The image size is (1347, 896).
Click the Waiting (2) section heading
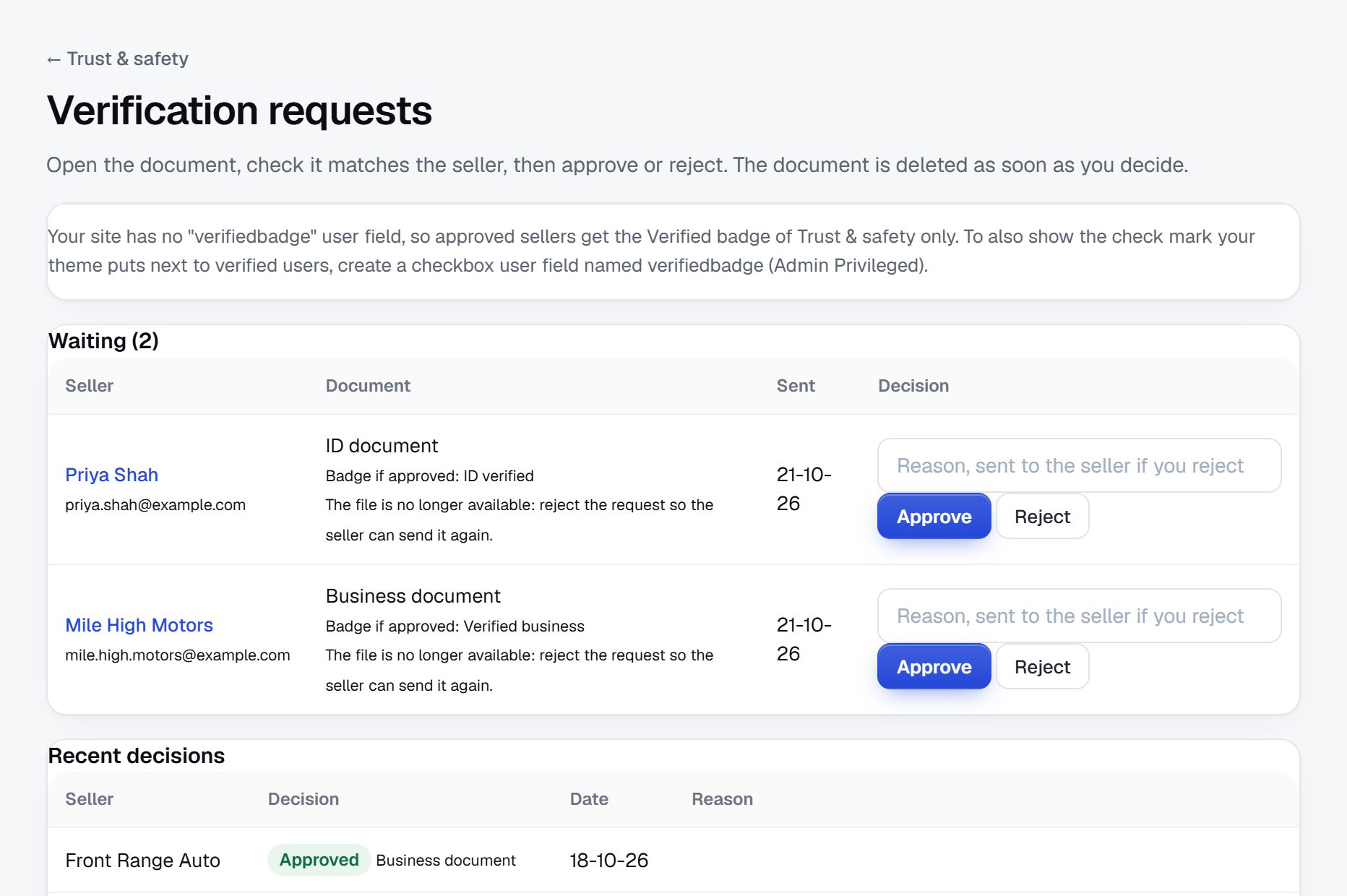point(103,341)
